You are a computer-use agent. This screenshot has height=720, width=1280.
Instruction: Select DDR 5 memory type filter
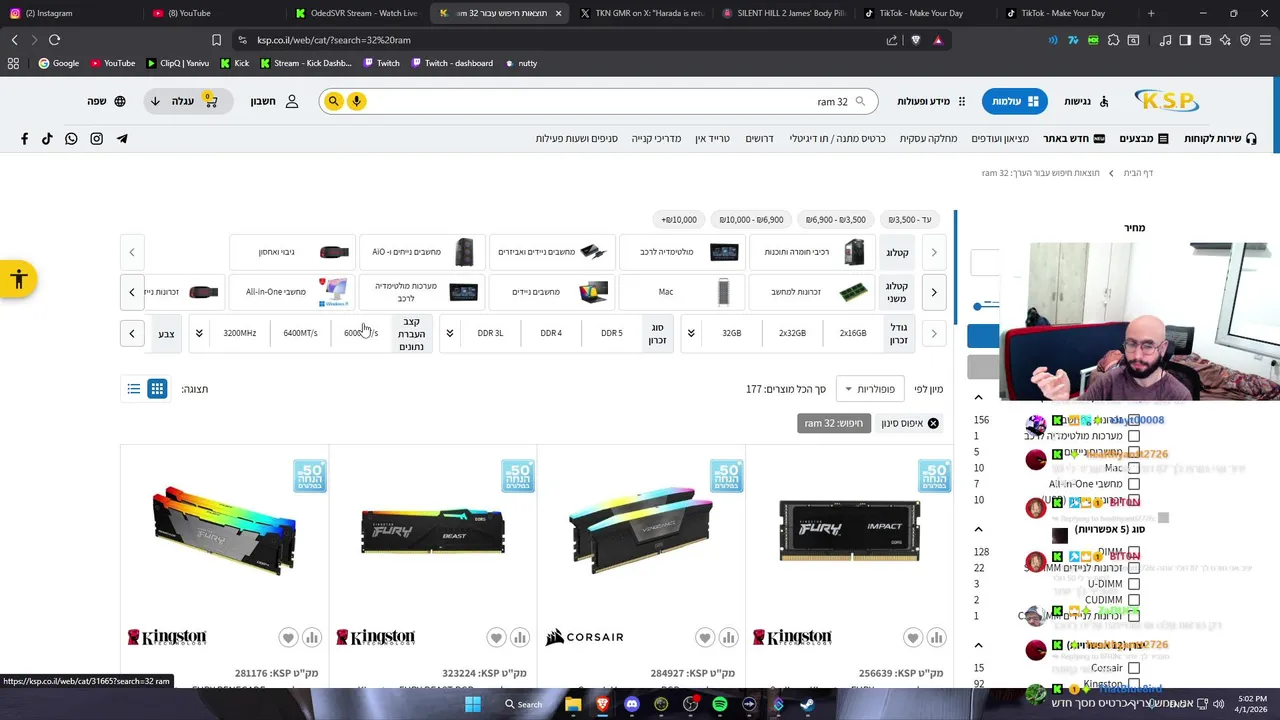611,333
